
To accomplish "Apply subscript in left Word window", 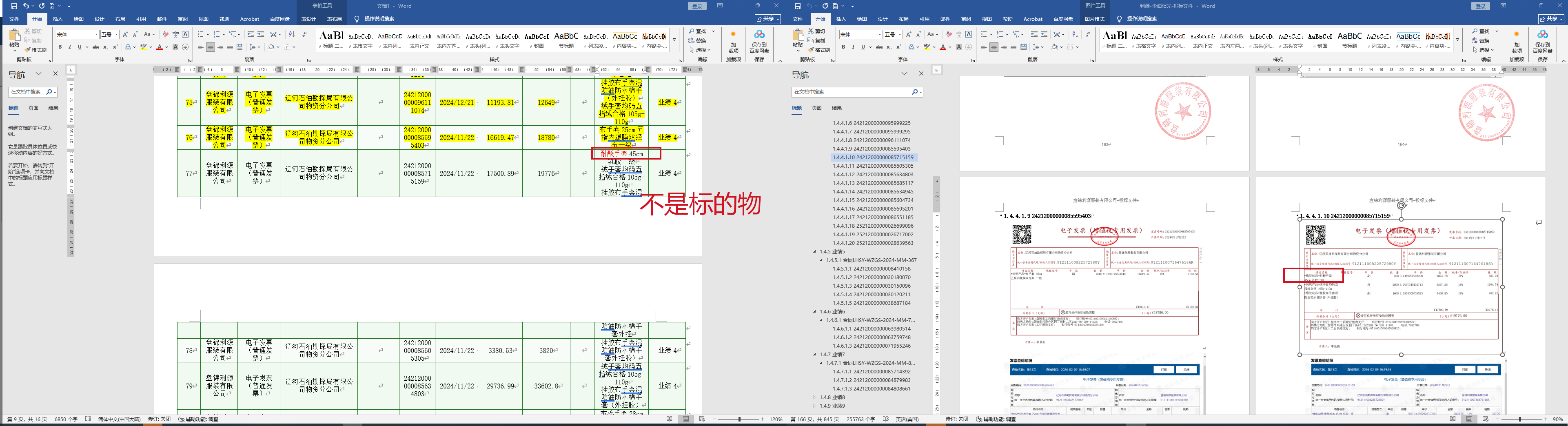I will [x=105, y=47].
